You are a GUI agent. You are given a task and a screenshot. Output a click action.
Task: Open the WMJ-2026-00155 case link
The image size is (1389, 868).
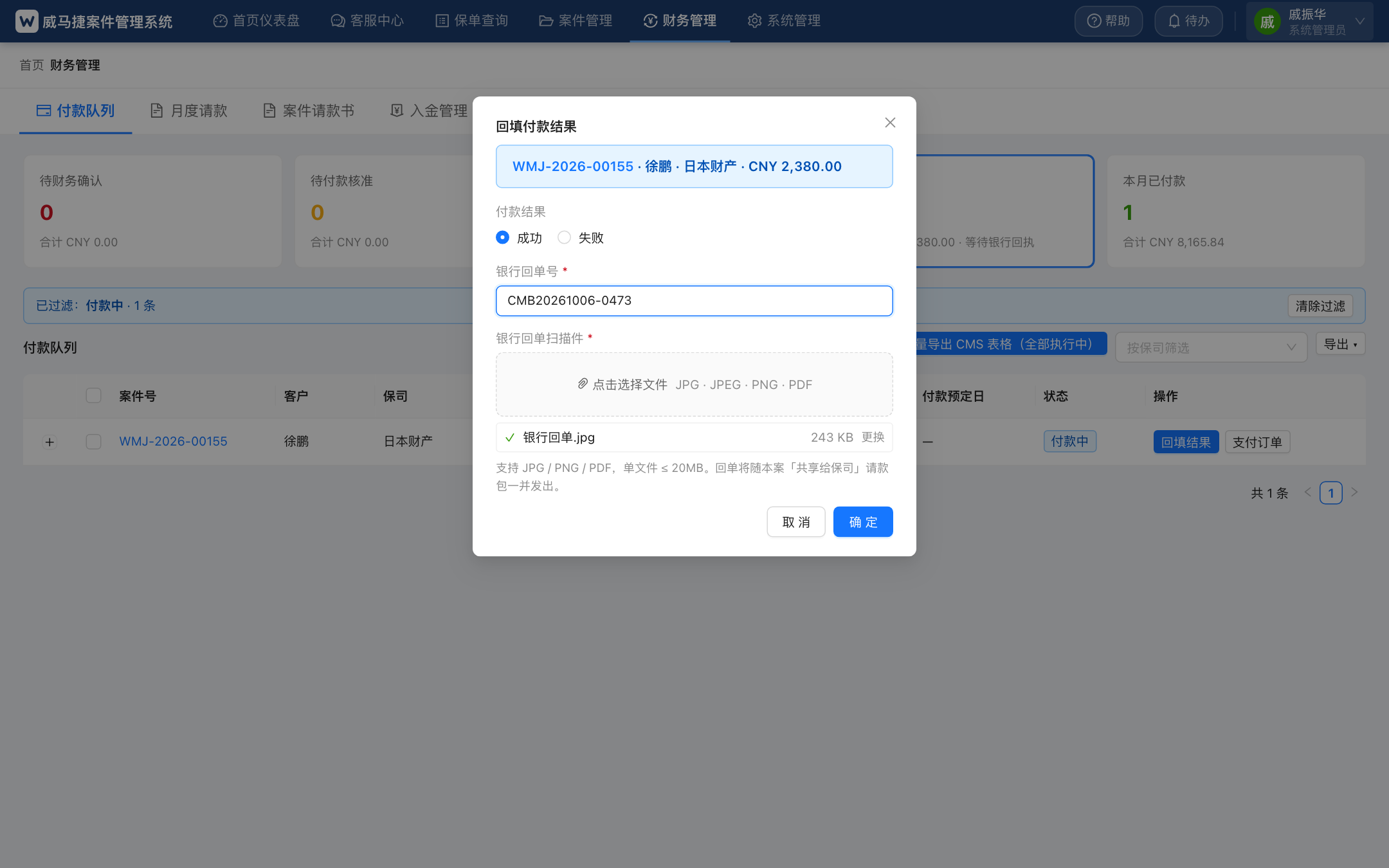tap(173, 442)
